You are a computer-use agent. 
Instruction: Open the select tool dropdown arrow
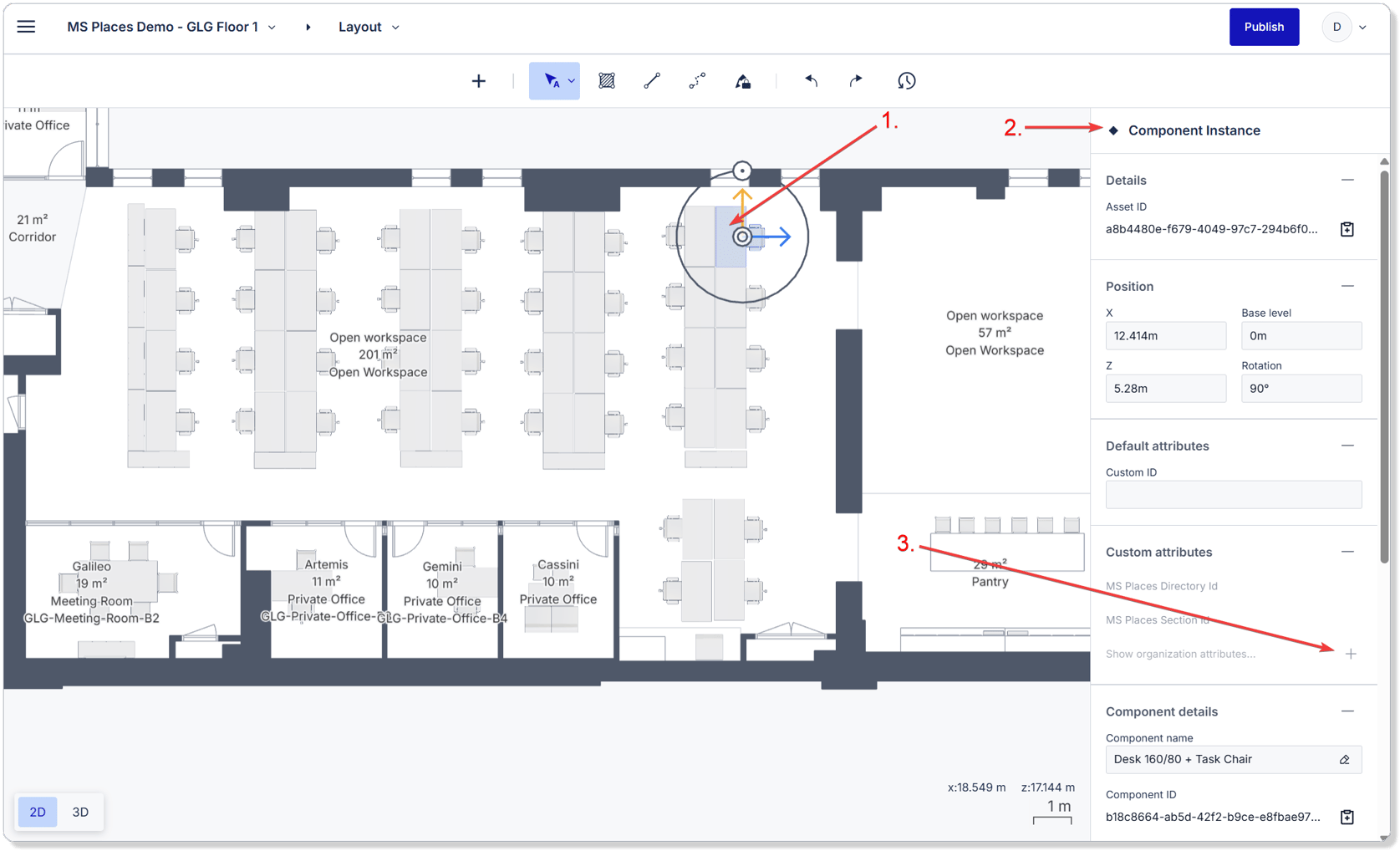tap(572, 81)
